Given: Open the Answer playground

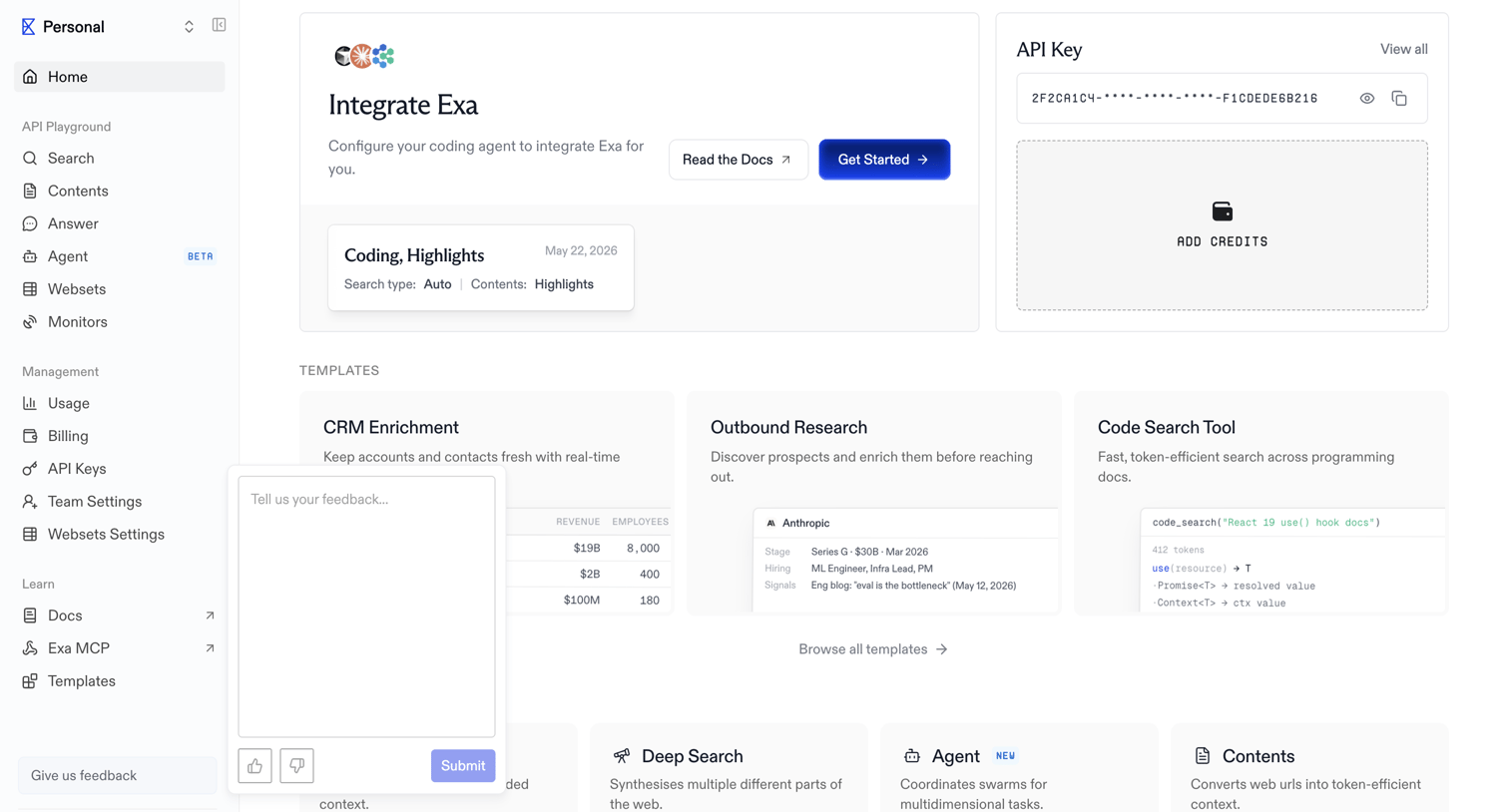Looking at the screenshot, I should point(119,224).
